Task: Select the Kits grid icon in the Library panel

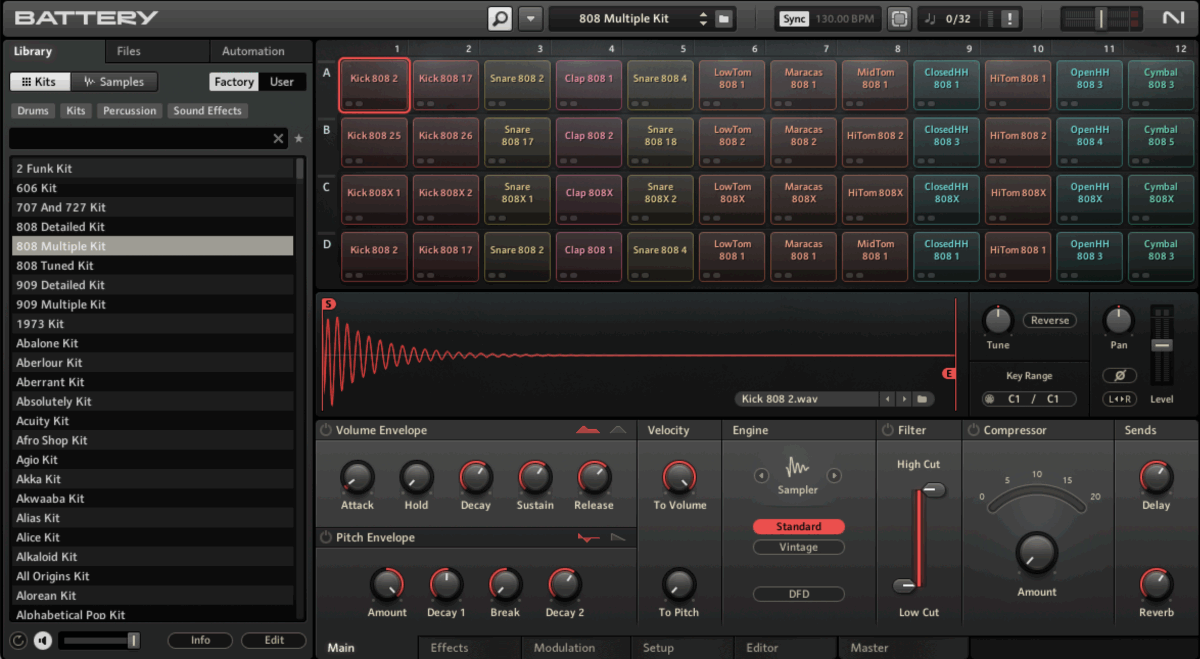Action: pyautogui.click(x=25, y=81)
